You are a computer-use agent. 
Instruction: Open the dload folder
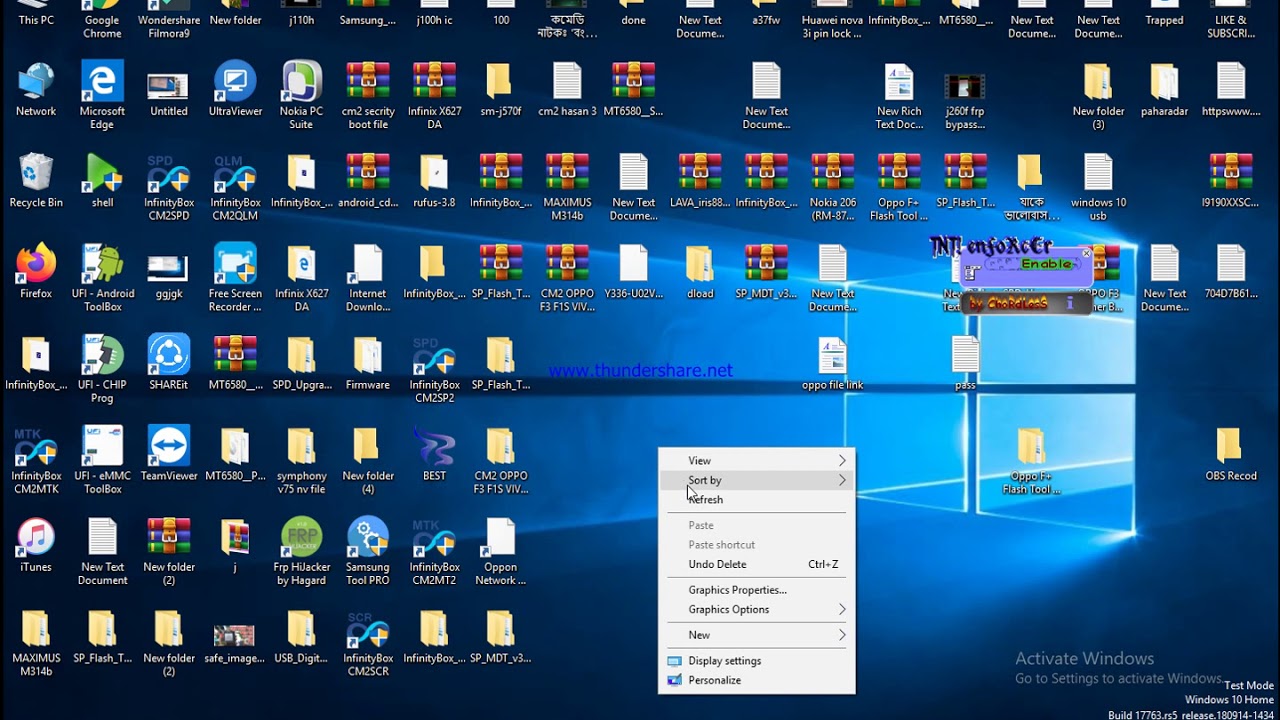pos(700,263)
